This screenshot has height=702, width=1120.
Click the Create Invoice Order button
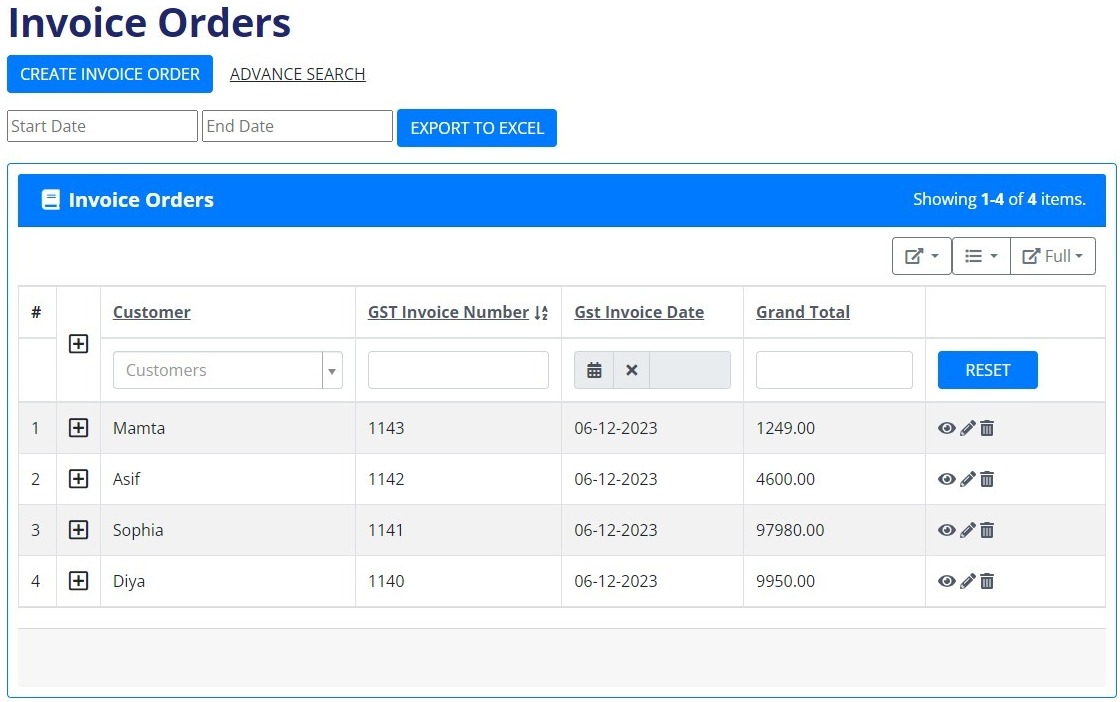110,74
